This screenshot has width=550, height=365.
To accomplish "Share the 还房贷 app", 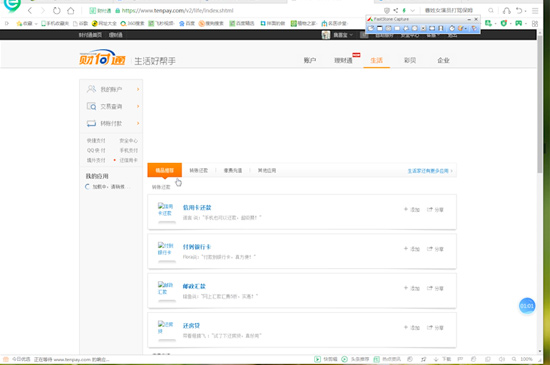I will tap(435, 327).
